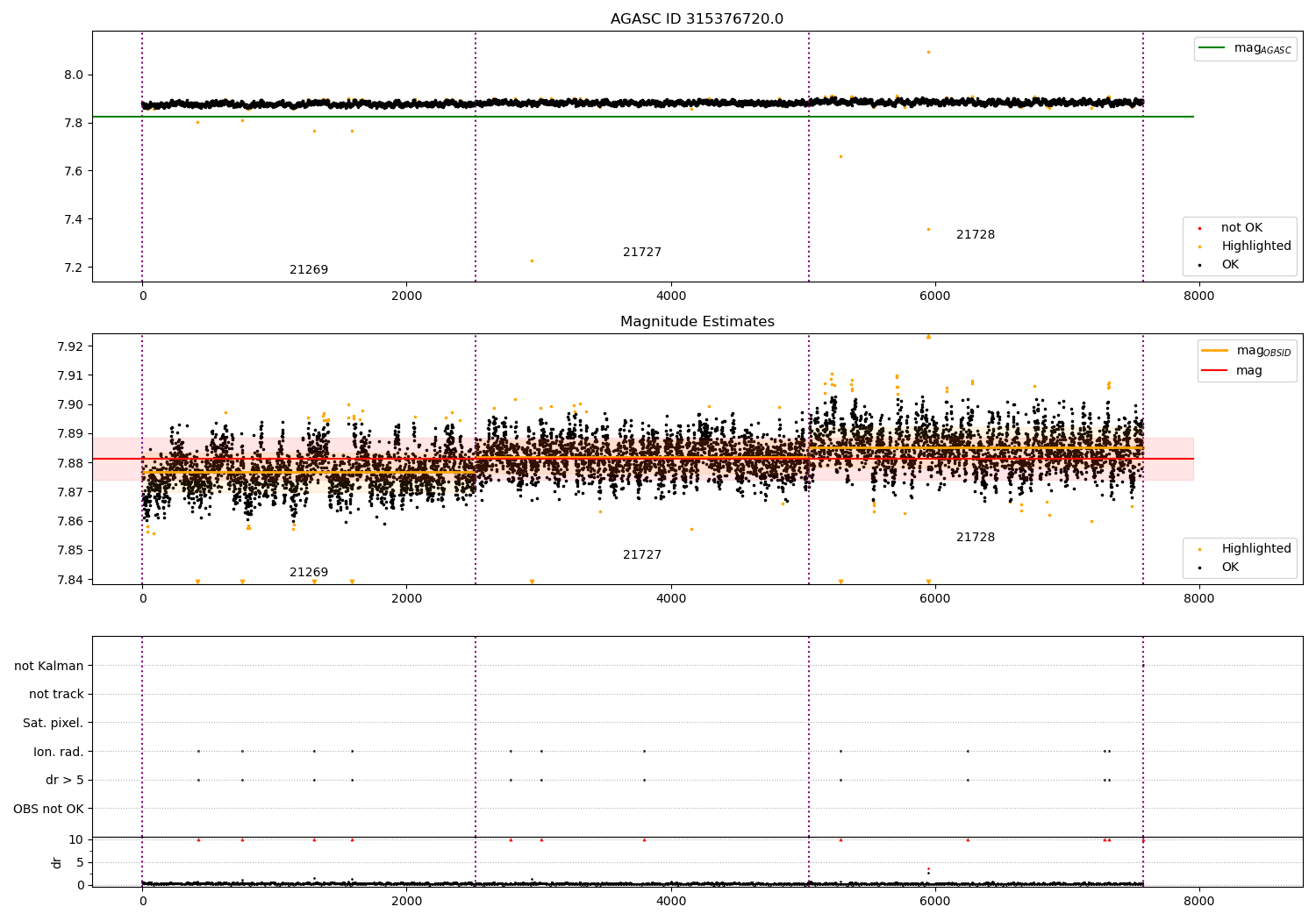The image size is (1316, 921).
Task: Click the 7.6 y-axis tick label
Action: tap(74, 172)
